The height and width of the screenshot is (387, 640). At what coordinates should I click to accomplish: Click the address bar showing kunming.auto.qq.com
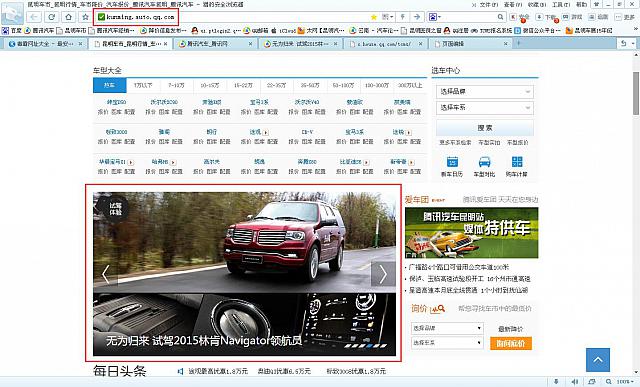point(233,17)
